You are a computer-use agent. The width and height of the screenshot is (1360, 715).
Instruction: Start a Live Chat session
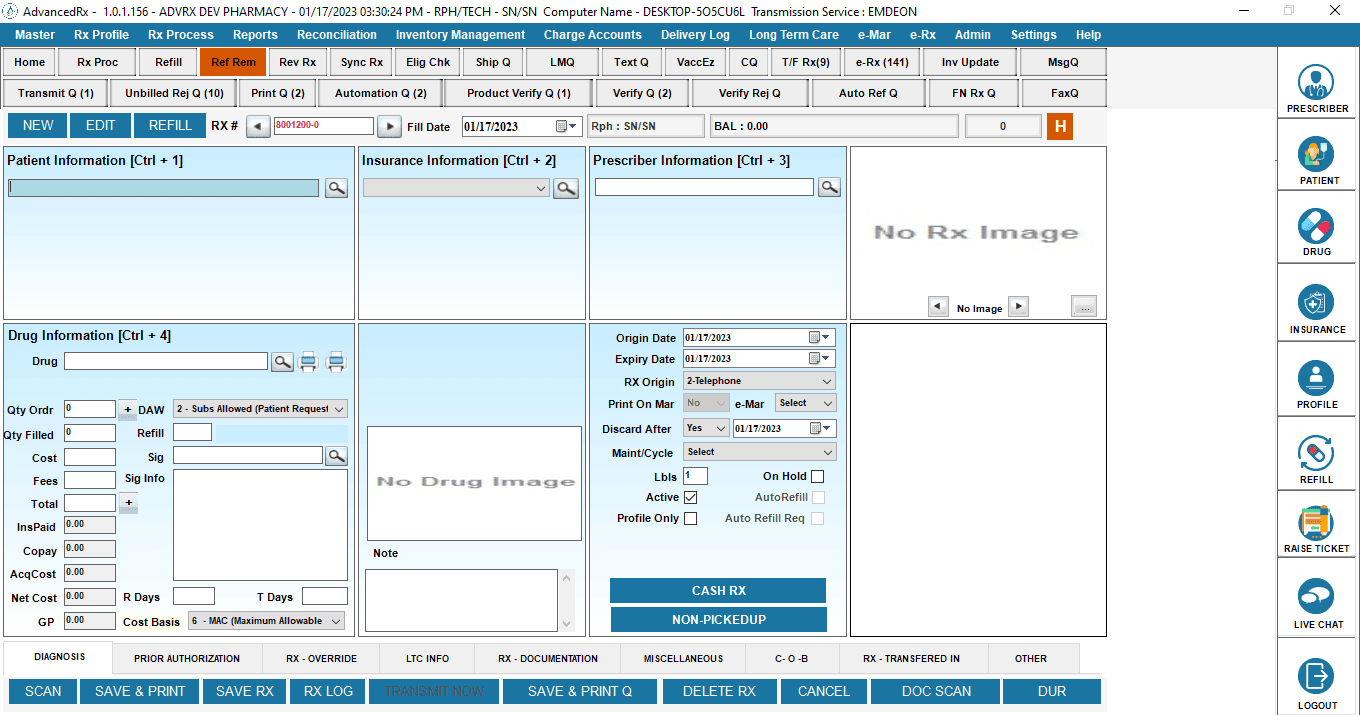pyautogui.click(x=1317, y=598)
